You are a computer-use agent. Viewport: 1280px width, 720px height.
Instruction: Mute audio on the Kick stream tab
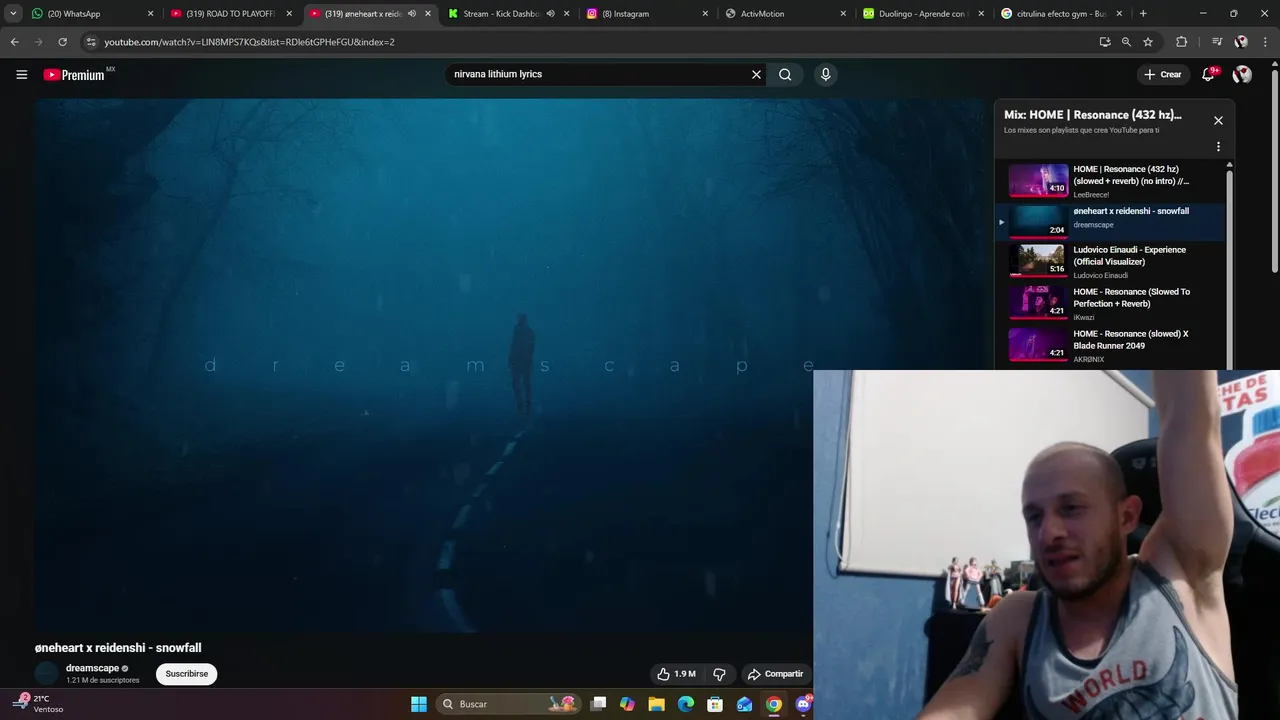coord(550,14)
